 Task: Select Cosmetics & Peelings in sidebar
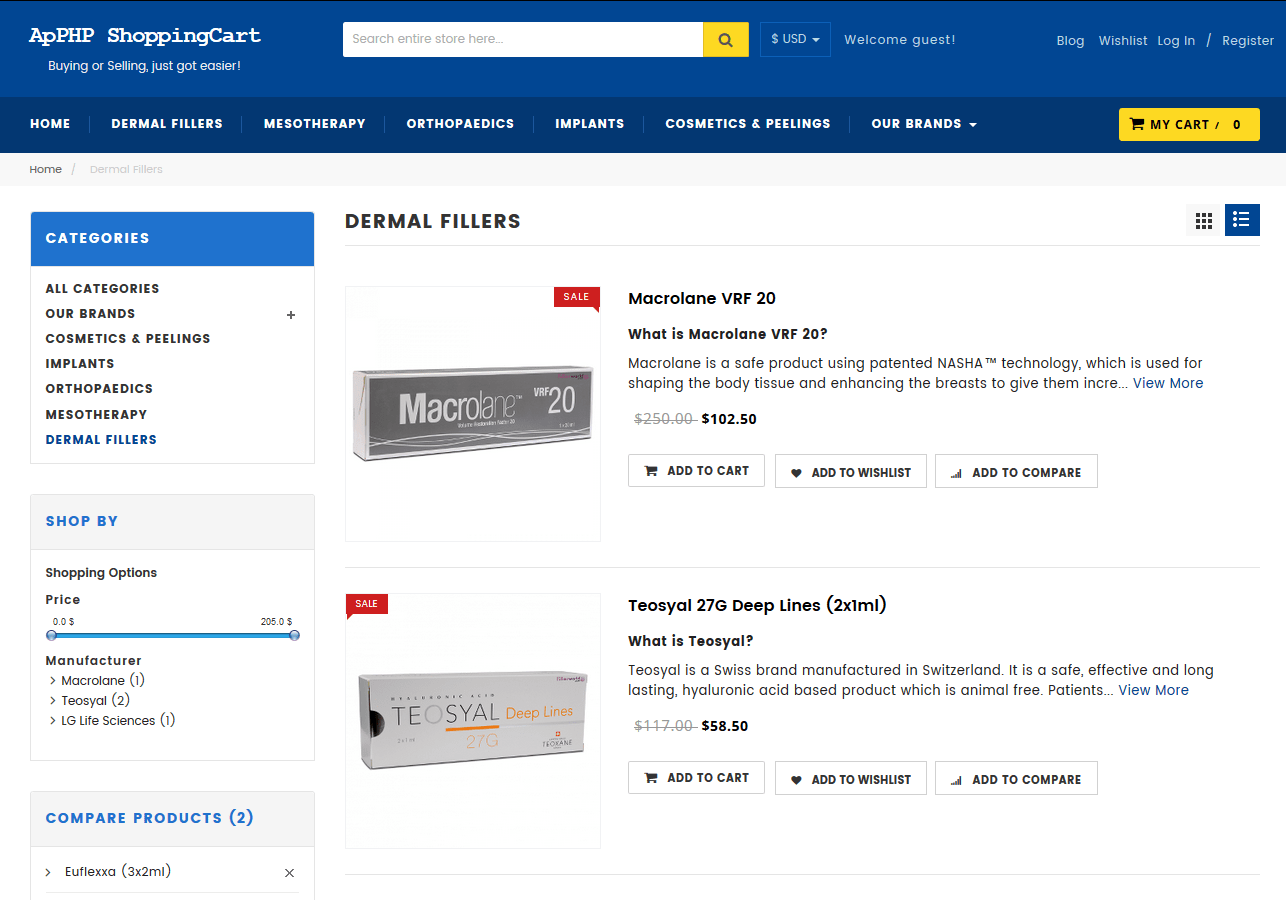tap(128, 339)
